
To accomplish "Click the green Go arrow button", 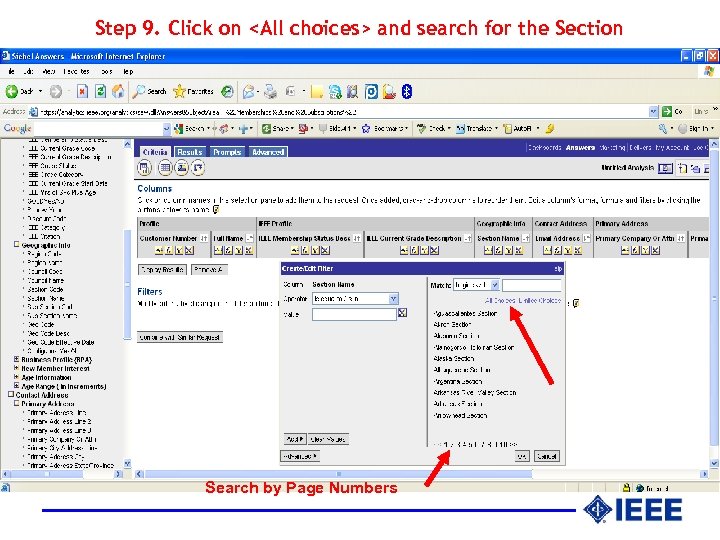I will coord(667,111).
